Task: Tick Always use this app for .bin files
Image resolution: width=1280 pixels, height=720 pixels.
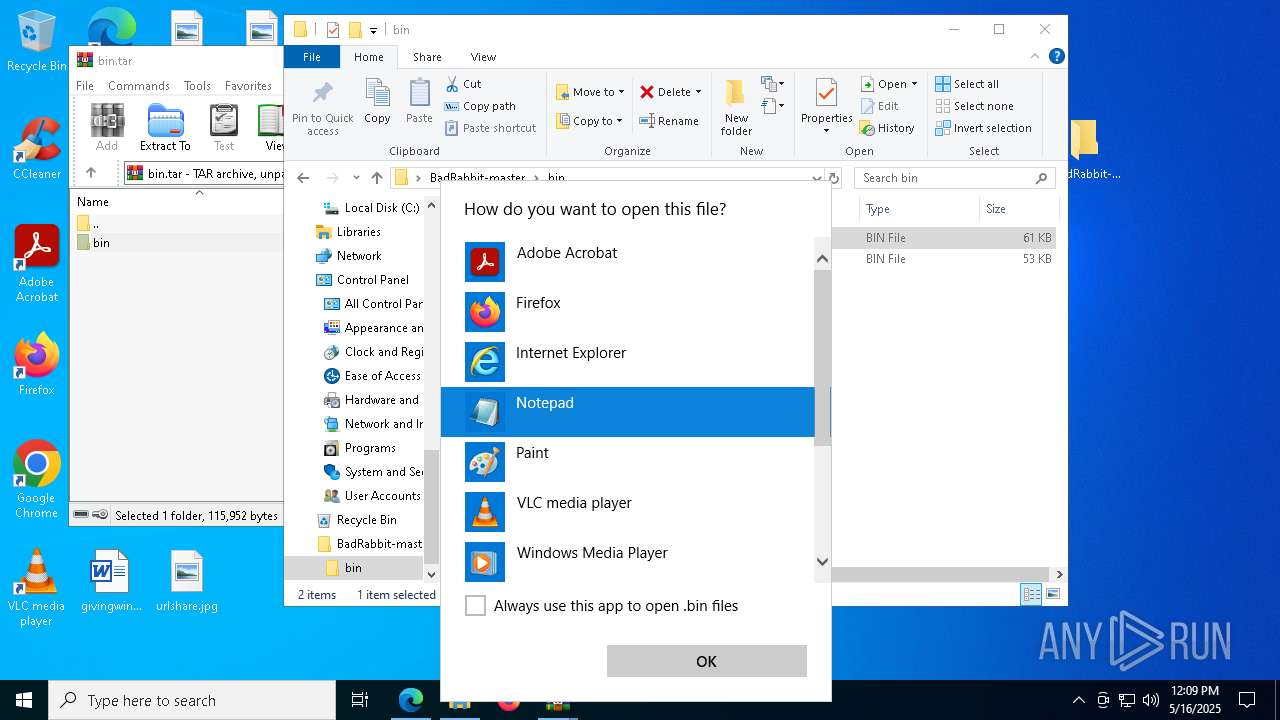Action: (476, 606)
